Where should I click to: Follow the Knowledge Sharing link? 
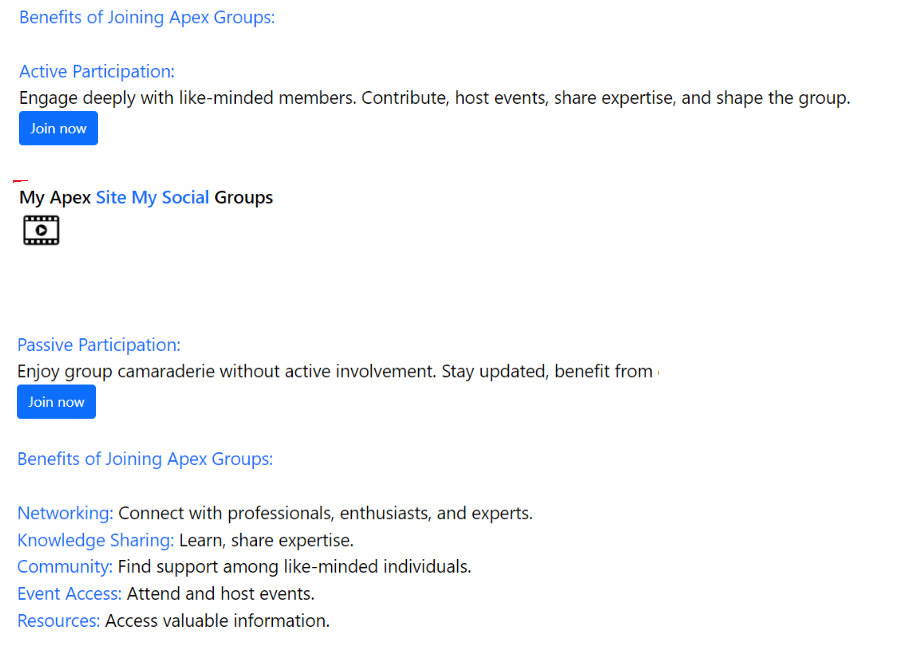coord(96,540)
